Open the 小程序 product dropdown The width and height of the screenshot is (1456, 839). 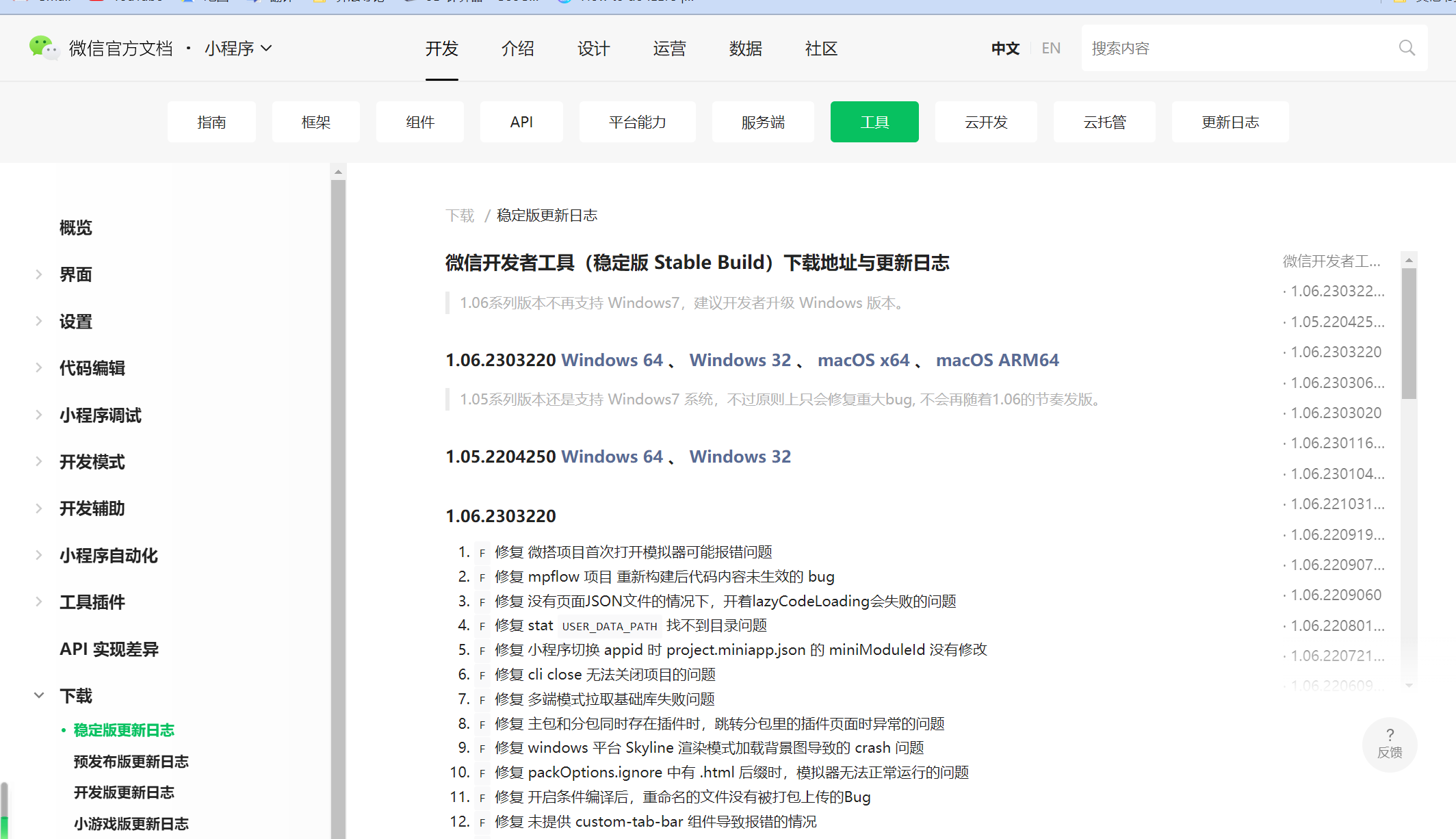(238, 49)
